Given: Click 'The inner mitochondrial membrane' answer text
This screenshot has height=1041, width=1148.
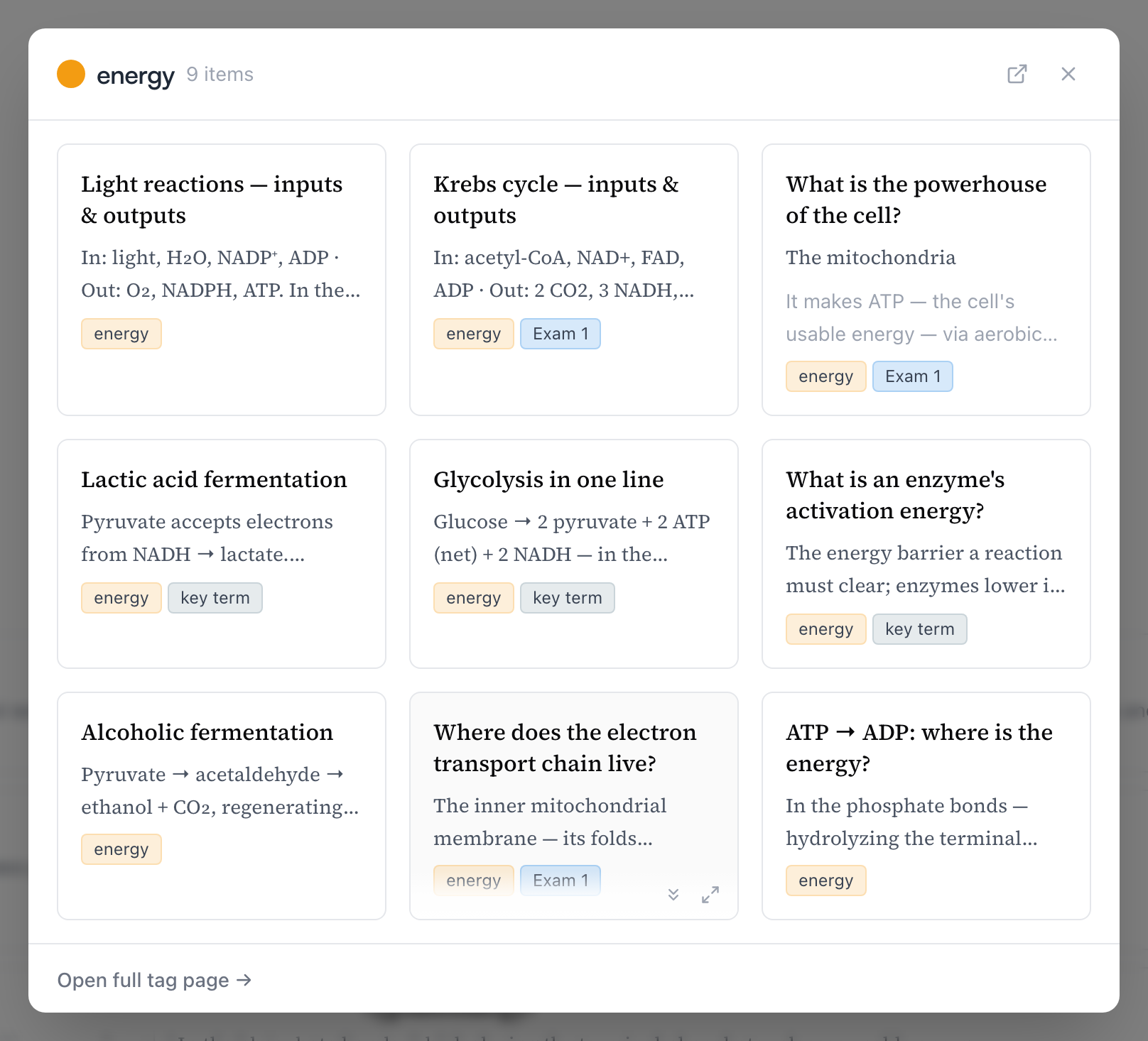Looking at the screenshot, I should coord(550,822).
